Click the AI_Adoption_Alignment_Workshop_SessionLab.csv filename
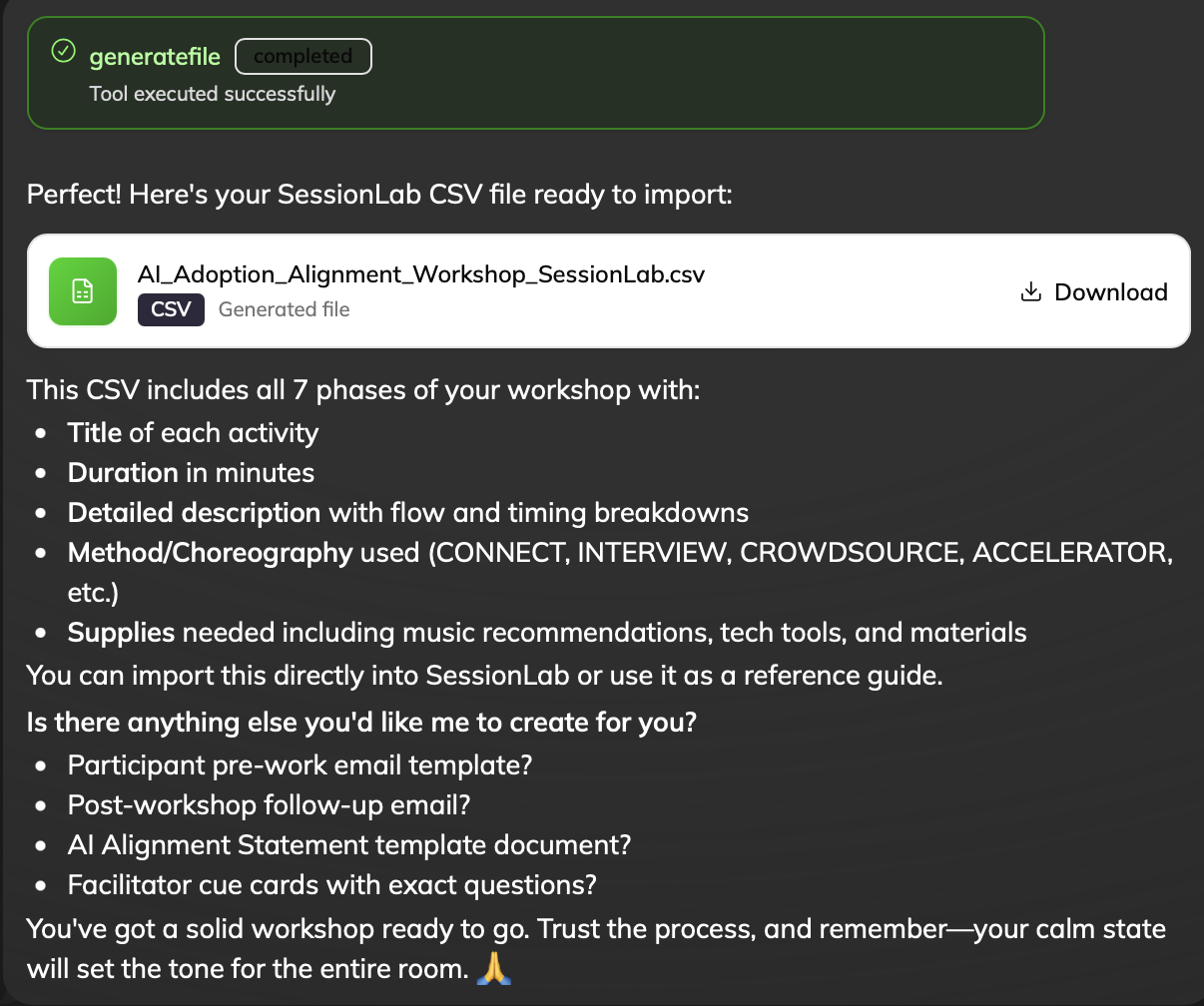 point(422,273)
